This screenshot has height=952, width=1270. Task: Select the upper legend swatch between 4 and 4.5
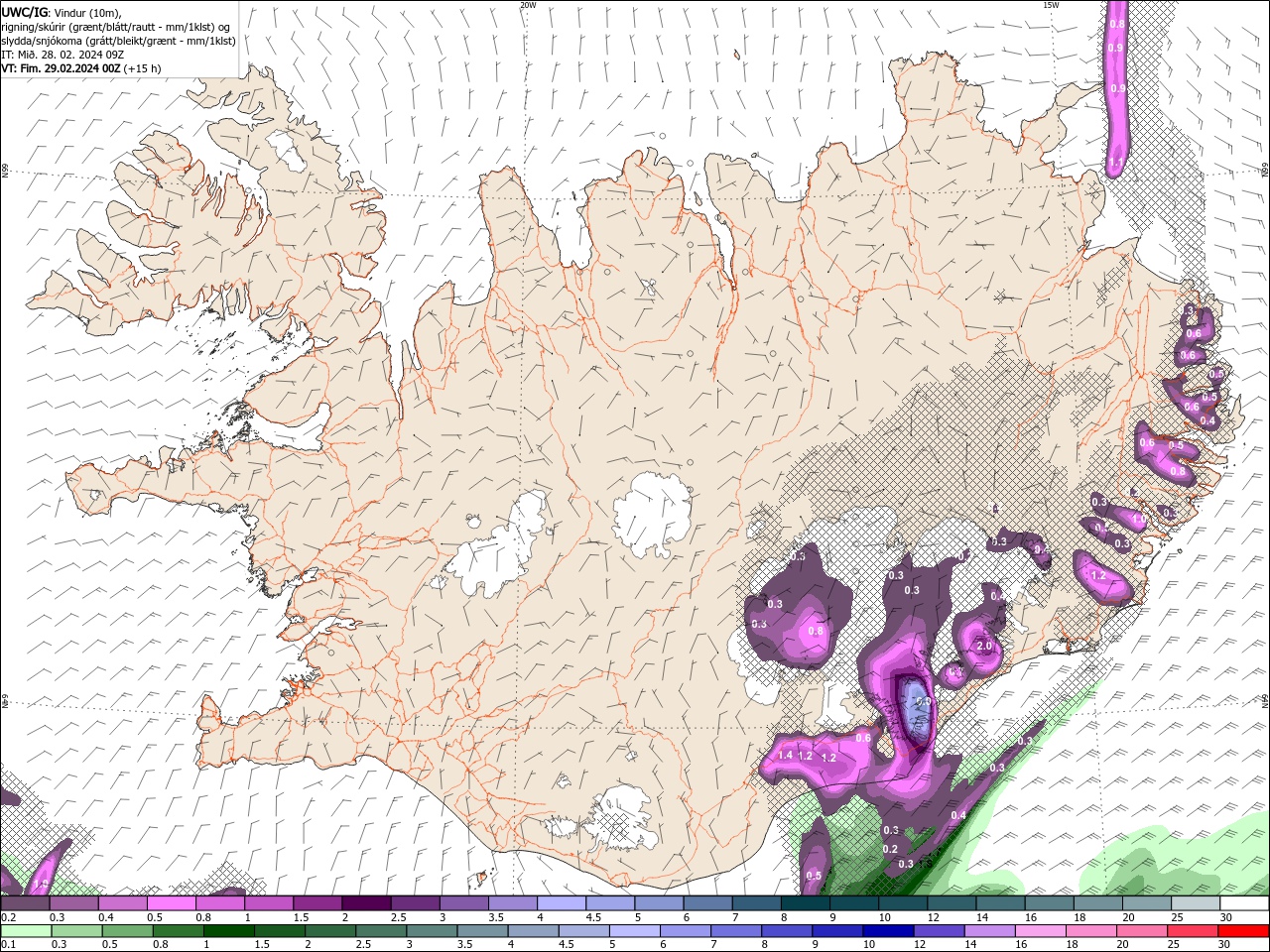(561, 903)
